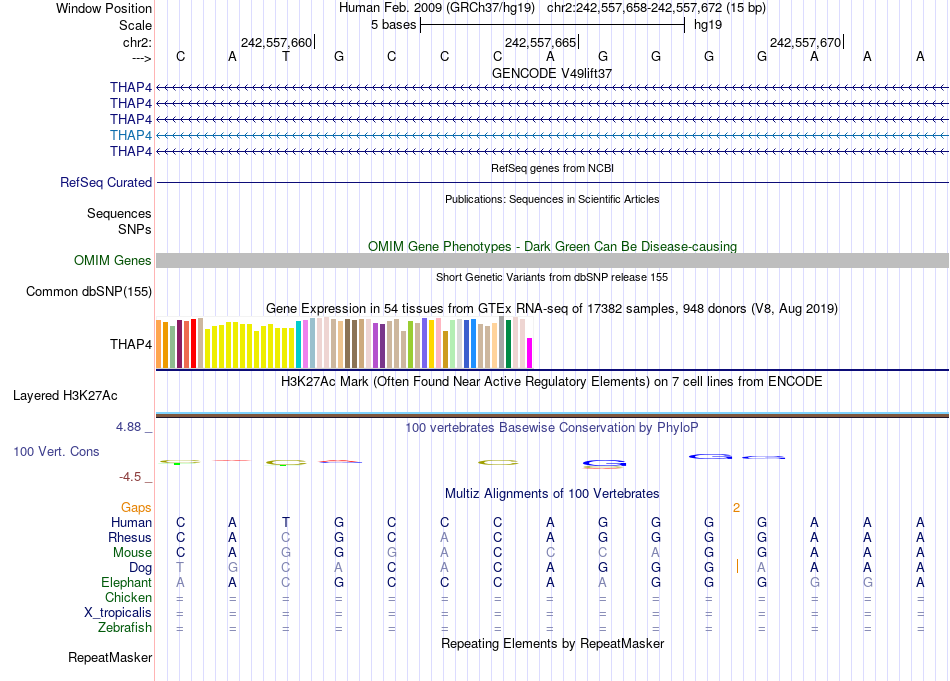Click the Human Feb. 2009 (GRCh37/hg19) title
The height and width of the screenshot is (681, 950).
click(437, 8)
